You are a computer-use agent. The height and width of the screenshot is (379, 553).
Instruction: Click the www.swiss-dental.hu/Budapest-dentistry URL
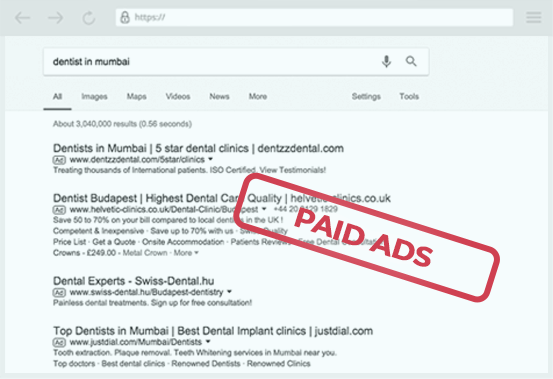146,292
